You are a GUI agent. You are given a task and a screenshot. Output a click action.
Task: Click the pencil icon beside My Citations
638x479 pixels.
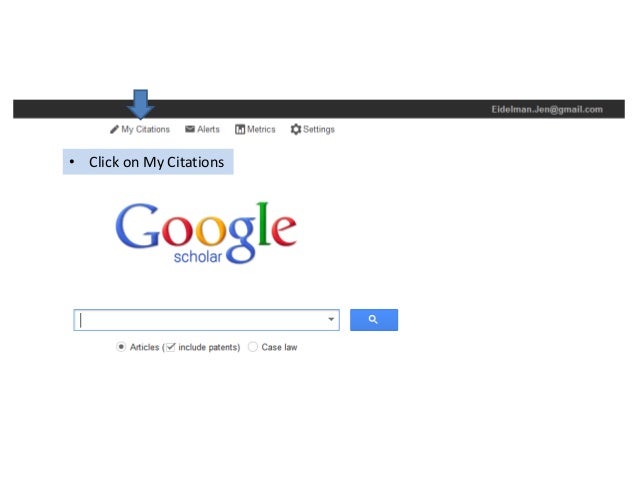click(x=114, y=129)
